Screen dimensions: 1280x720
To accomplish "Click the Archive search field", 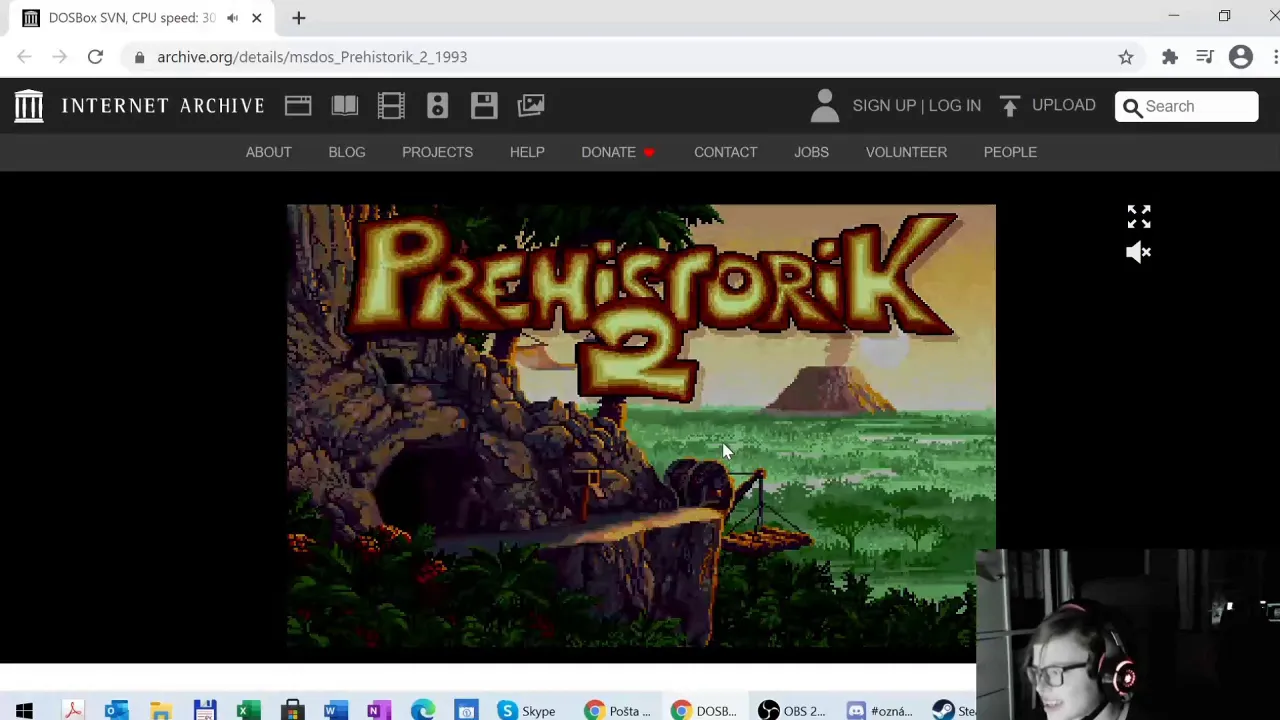I will (x=1187, y=106).
